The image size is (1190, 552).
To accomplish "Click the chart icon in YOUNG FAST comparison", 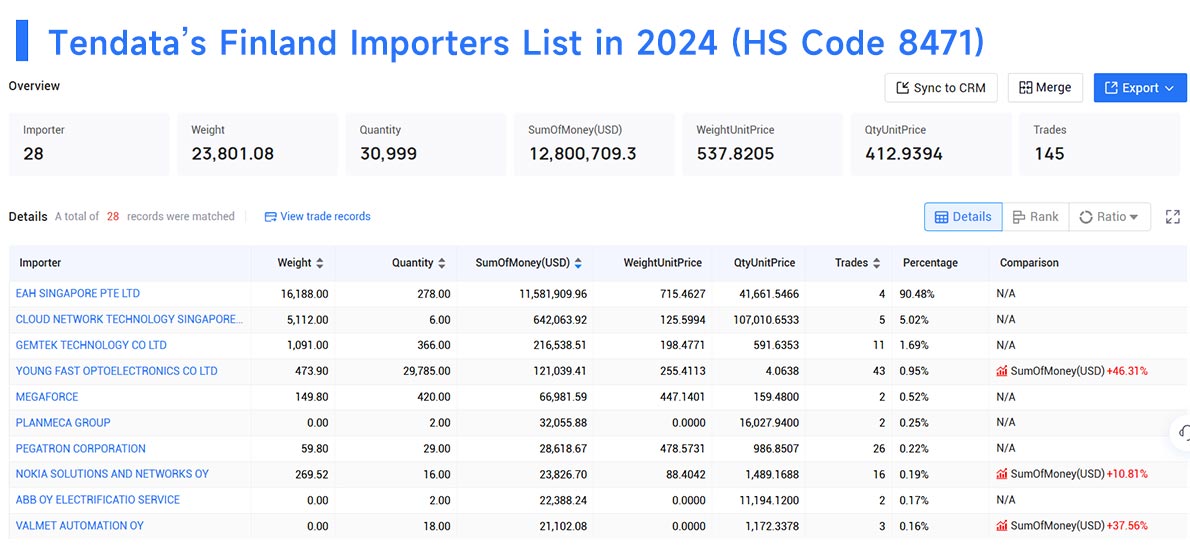I will (1003, 371).
